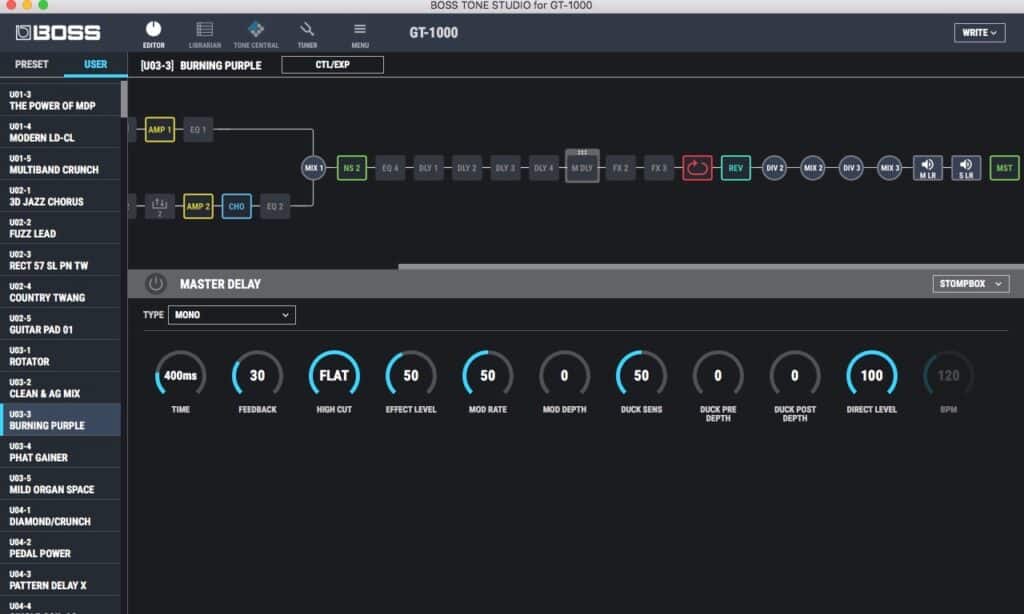1024x614 pixels.
Task: Toggle Master Delay power on/off
Action: pos(155,283)
